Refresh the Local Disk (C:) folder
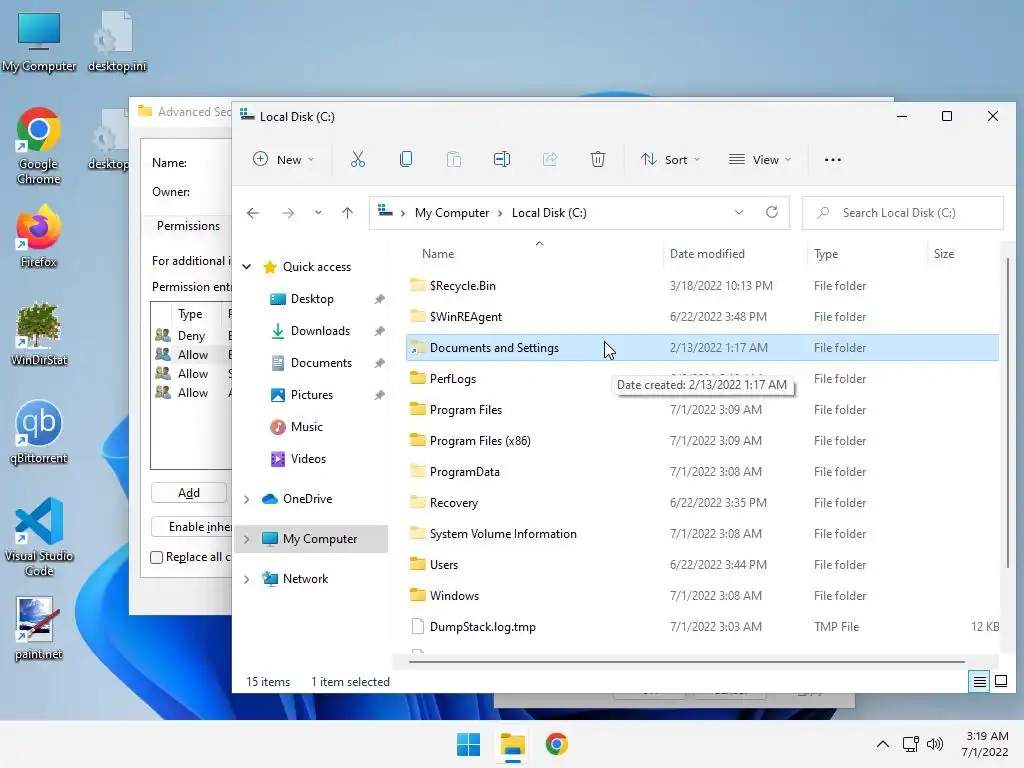This screenshot has width=1024, height=768. tap(771, 212)
